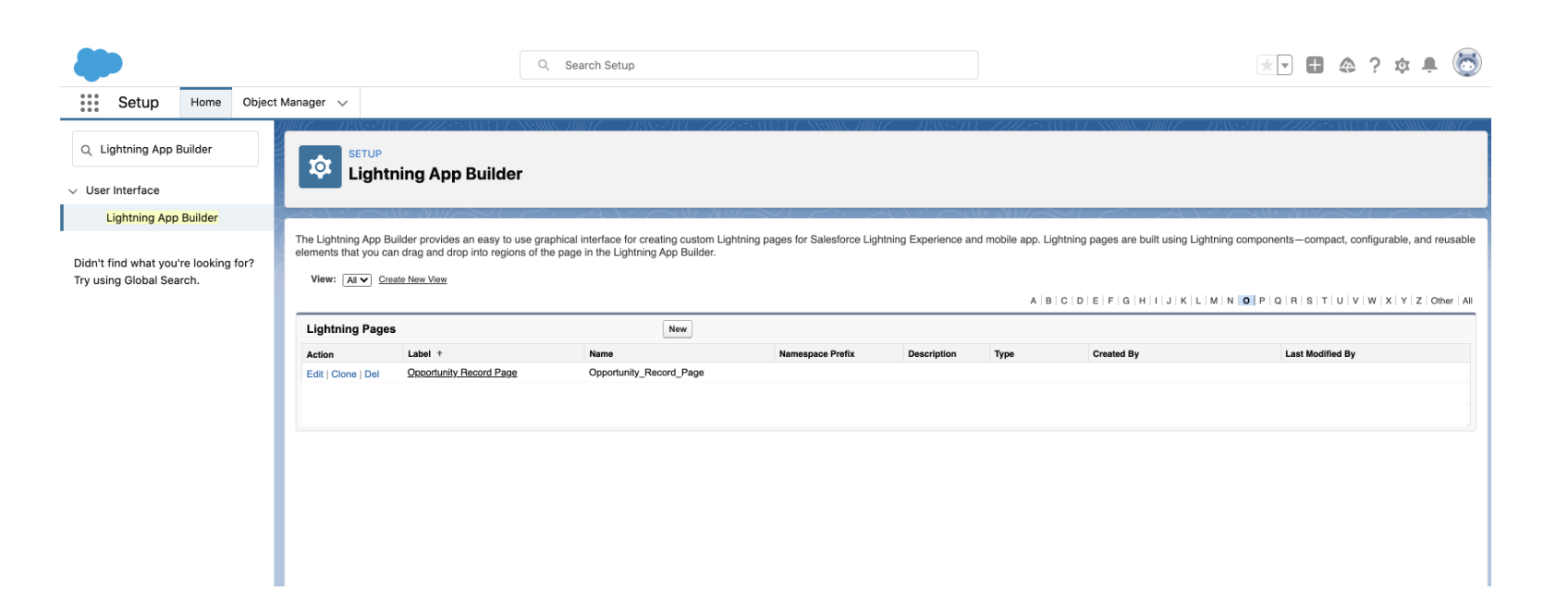Open the Opportunity Record Page label link
Screen dimensions: 1568x591
tap(462, 373)
